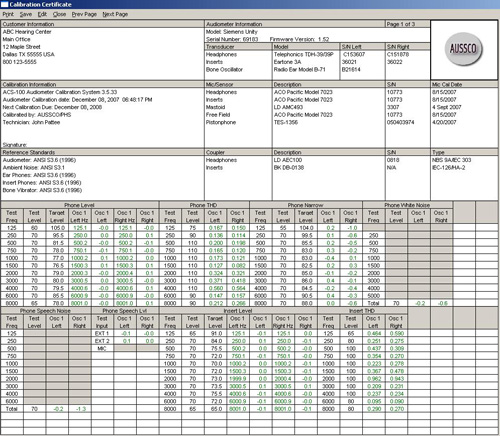
Task: Go to Next Page
Action: [x=115, y=14]
